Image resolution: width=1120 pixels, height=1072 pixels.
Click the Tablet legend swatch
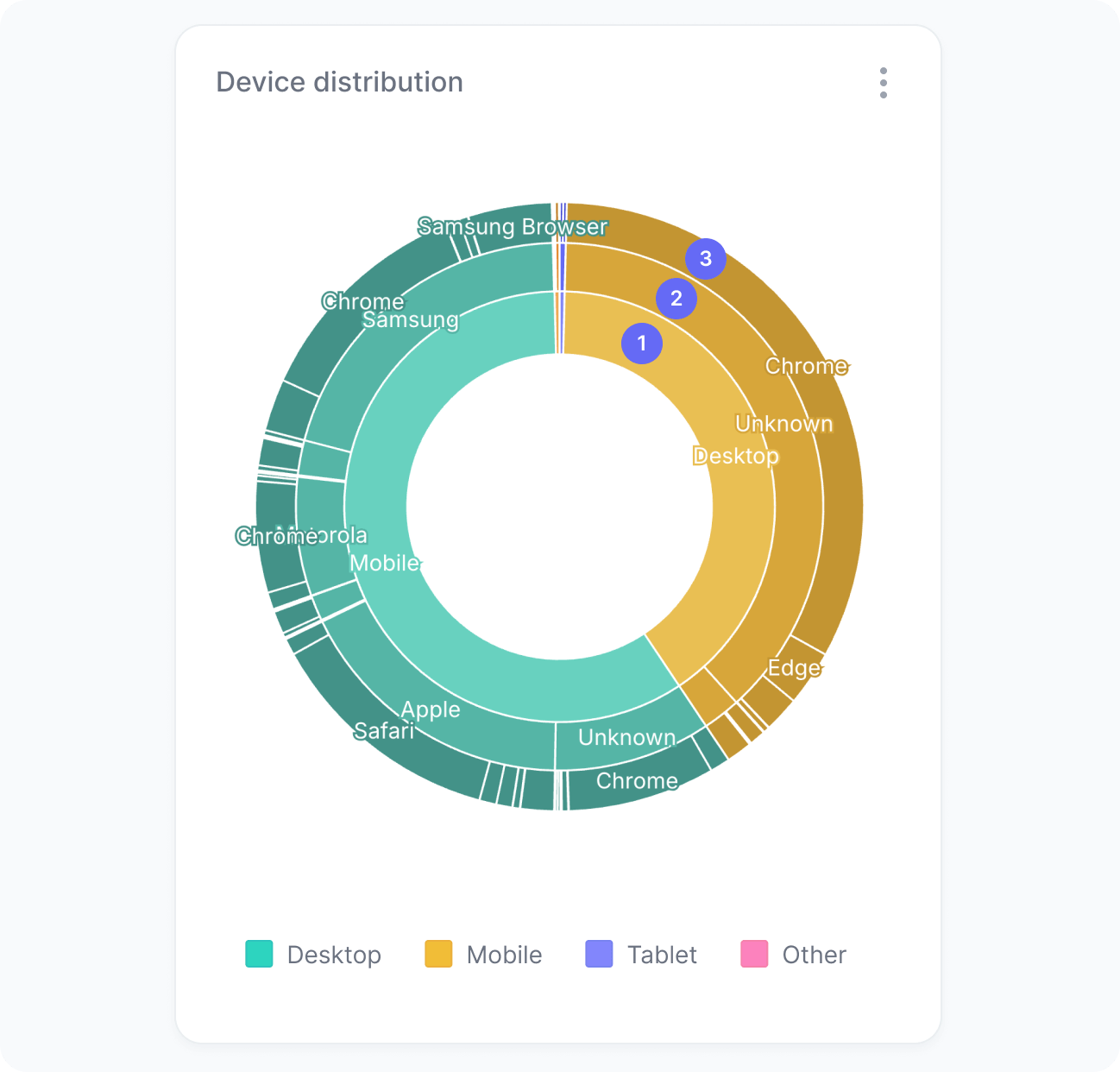(598, 955)
